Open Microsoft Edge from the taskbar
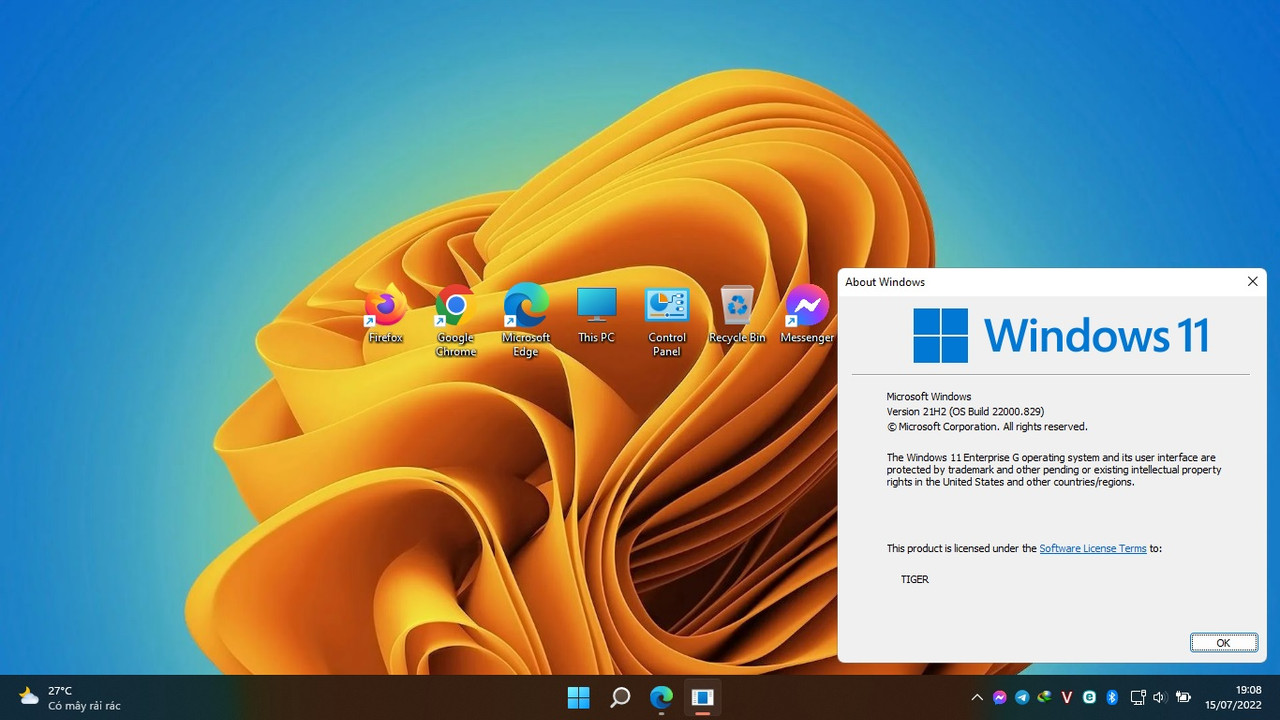 coord(661,697)
